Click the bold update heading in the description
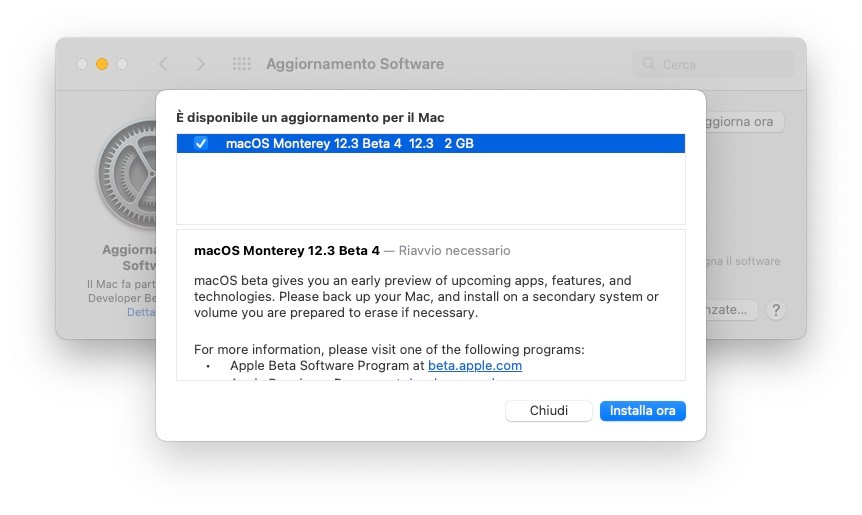The height and width of the screenshot is (515, 862). (287, 250)
